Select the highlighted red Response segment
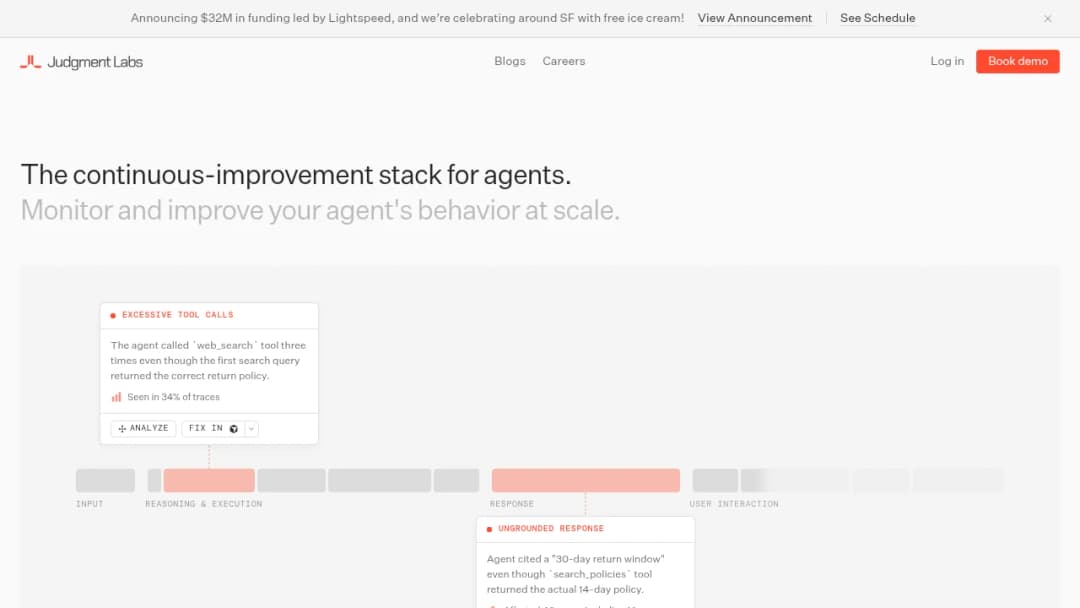The image size is (1080, 608). tap(585, 480)
